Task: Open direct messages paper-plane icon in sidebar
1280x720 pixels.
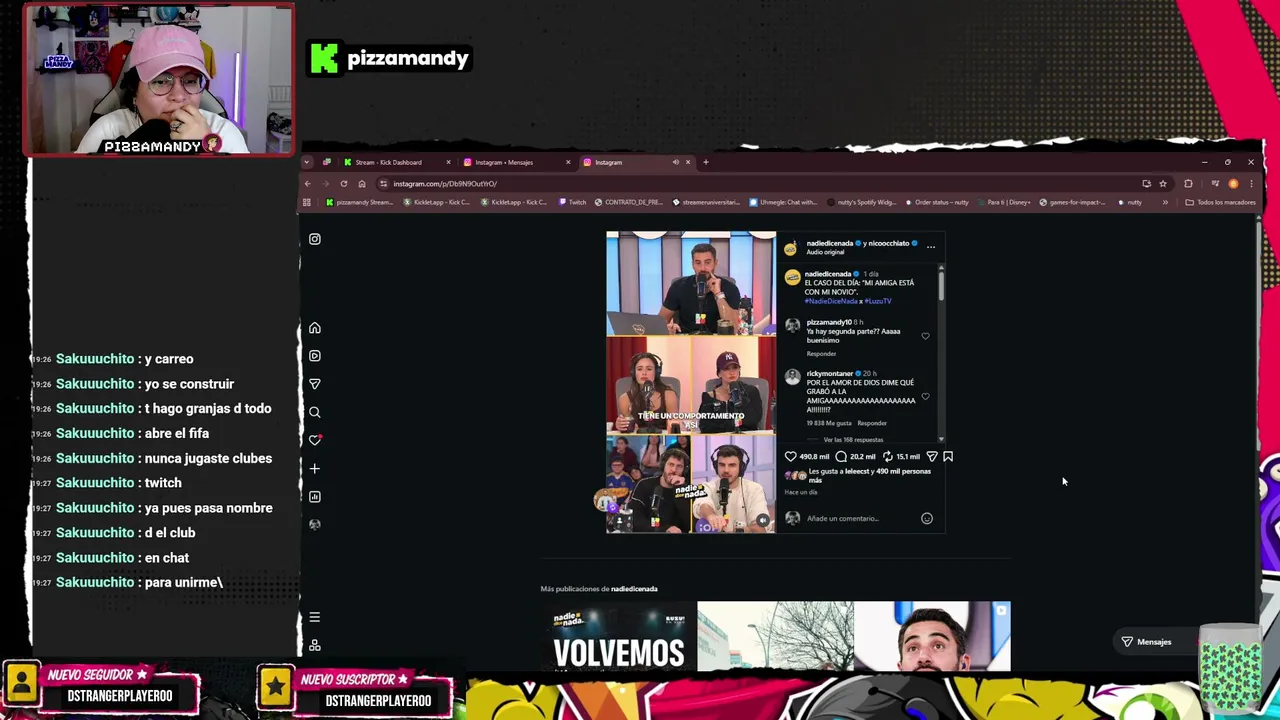Action: tap(314, 384)
